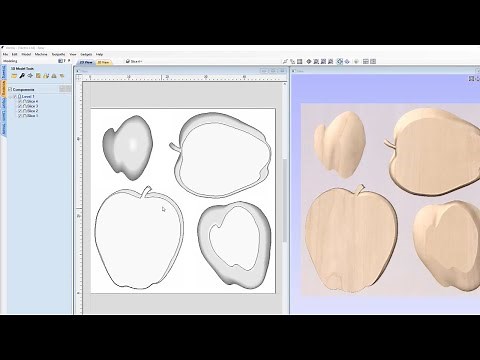Screen dimensions: 480x360
Task: Click first folder icon in 3D Model Tools
Action: (14, 76)
